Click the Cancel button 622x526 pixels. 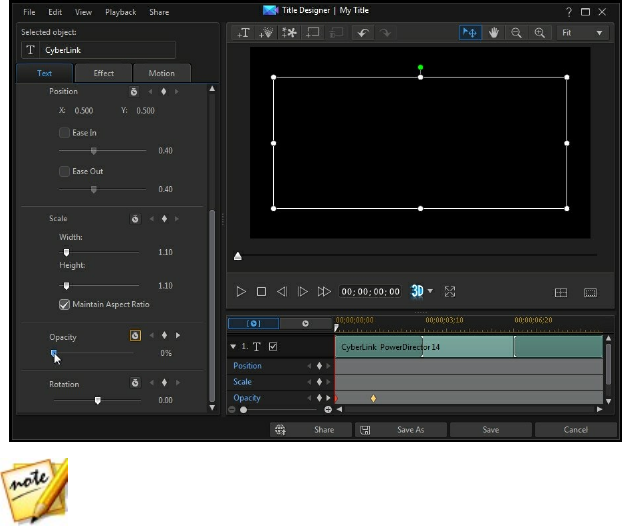pyautogui.click(x=575, y=430)
